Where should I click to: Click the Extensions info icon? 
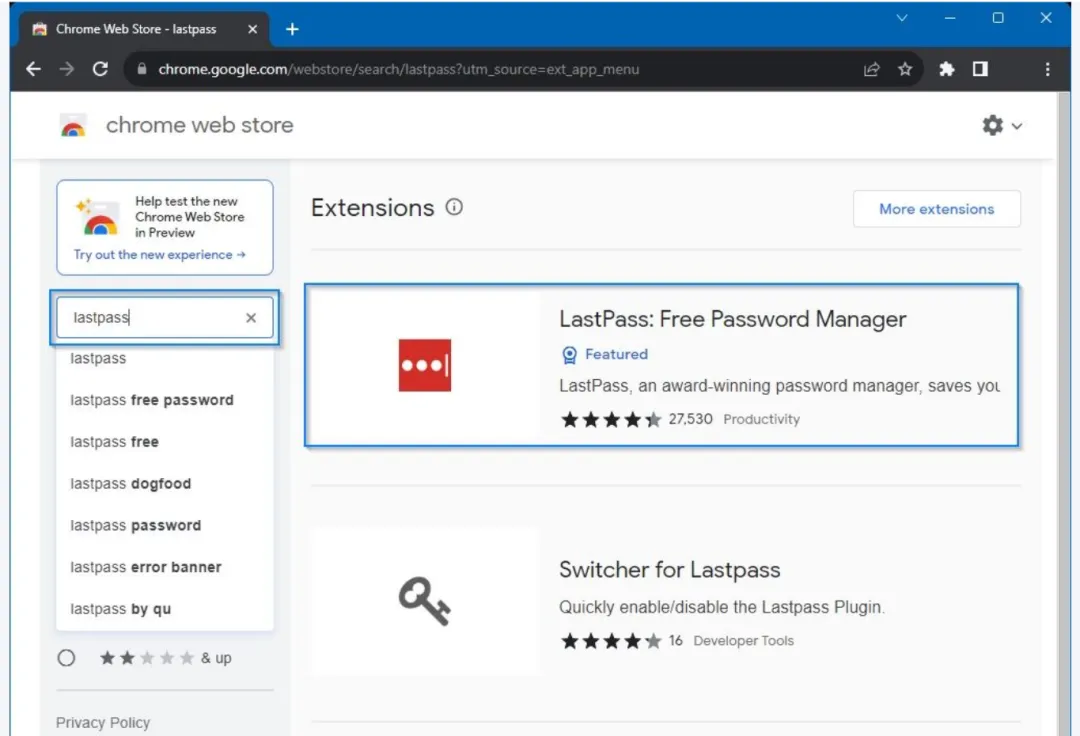(454, 207)
